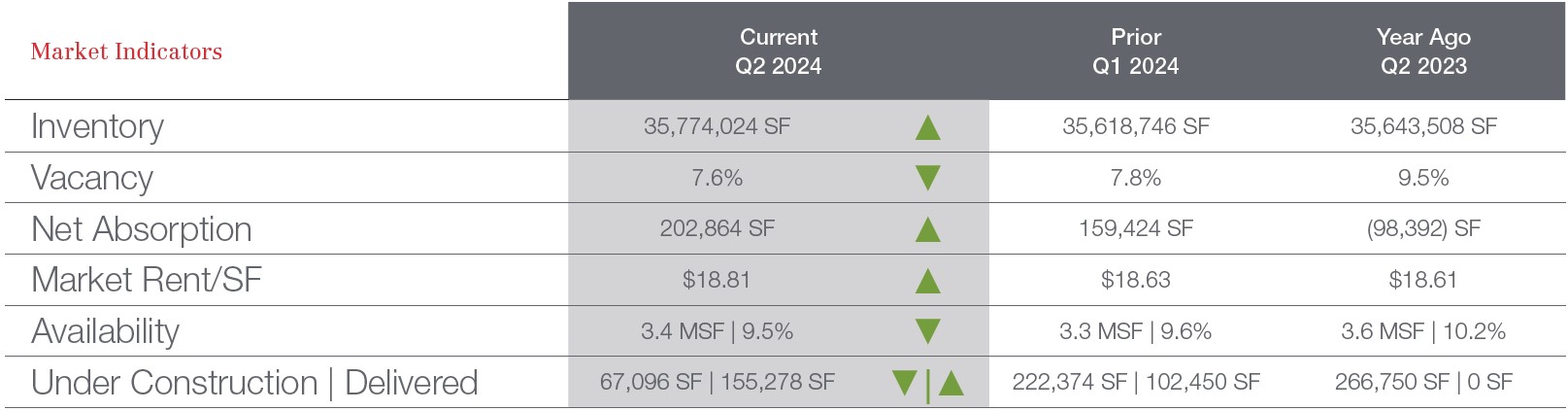1568x411 pixels.
Task: Click the current 7.6% vacancy value
Action: pyautogui.click(x=717, y=178)
